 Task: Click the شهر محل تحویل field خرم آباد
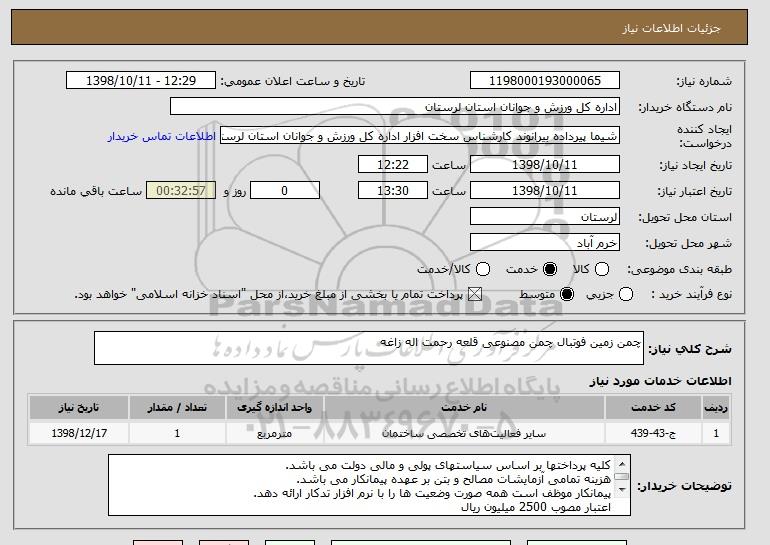(x=545, y=243)
